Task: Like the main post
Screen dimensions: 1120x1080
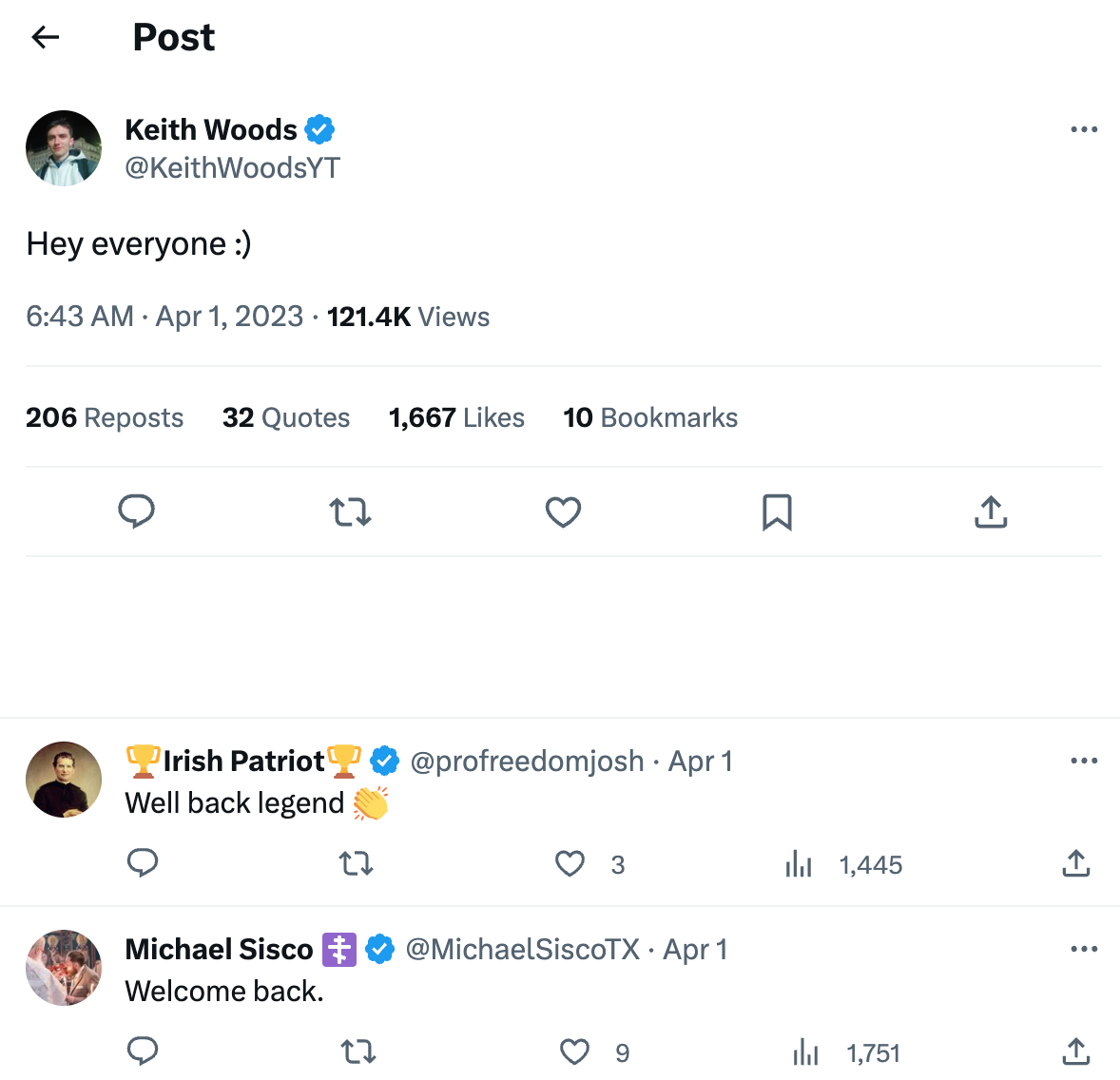Action: 563,511
